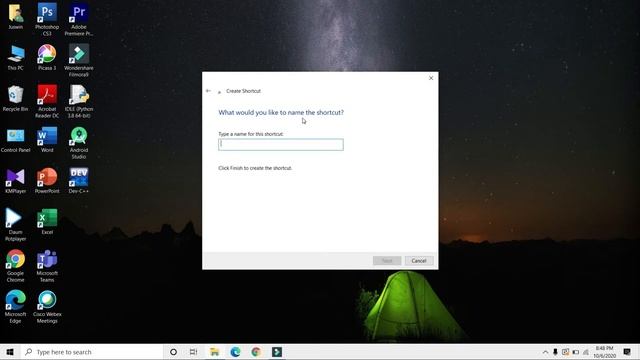Open Microsoft Edge from the taskbar
The width and height of the screenshot is (640, 360).
235,352
